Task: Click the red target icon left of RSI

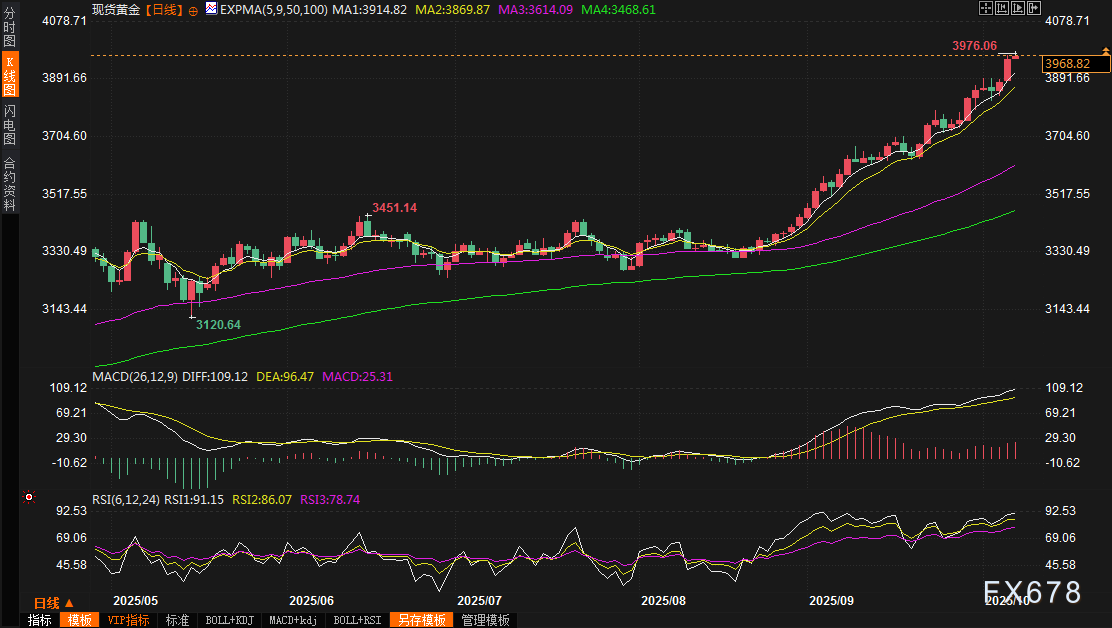Action: (30, 497)
